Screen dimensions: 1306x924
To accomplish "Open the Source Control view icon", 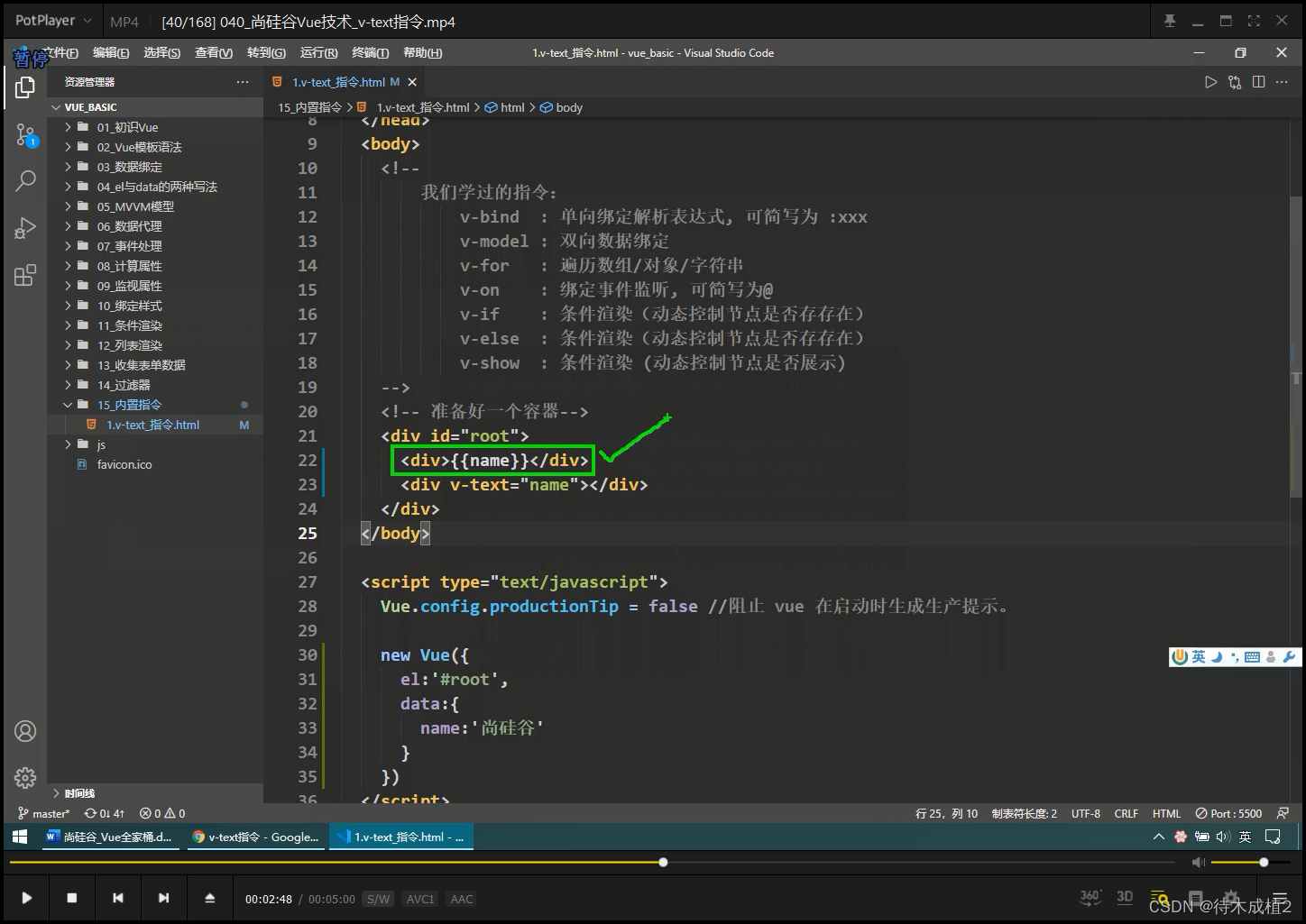I will tap(25, 135).
